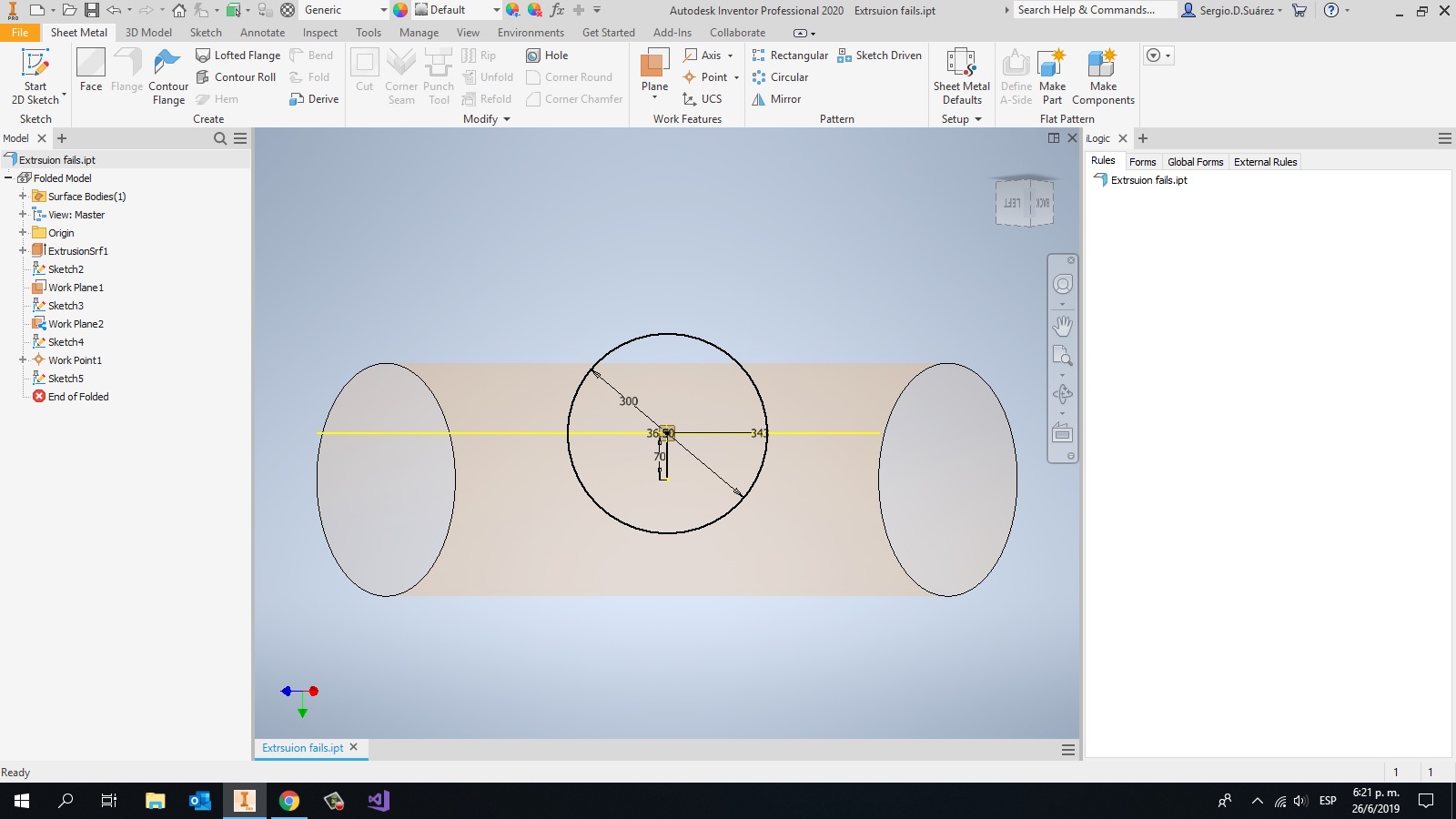Open the Generic material dropdown
This screenshot has width=1456, height=819.
tap(383, 10)
